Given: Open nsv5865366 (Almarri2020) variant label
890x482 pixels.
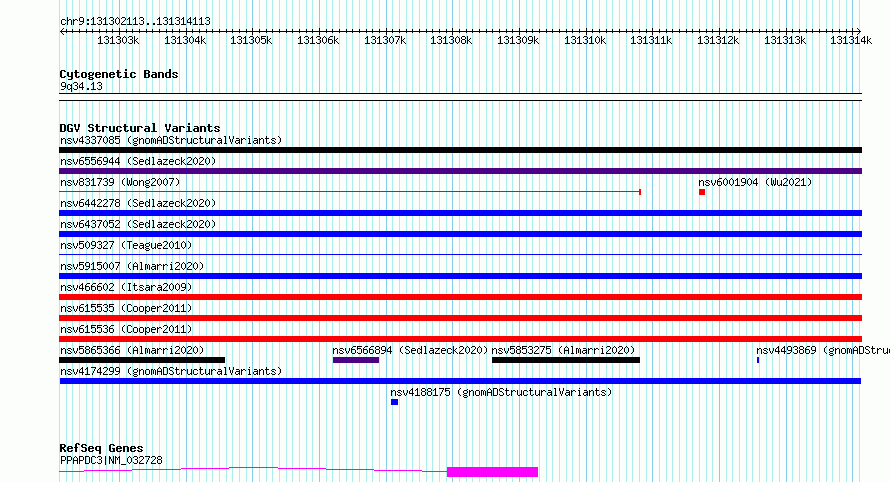Looking at the screenshot, I should [x=132, y=350].
